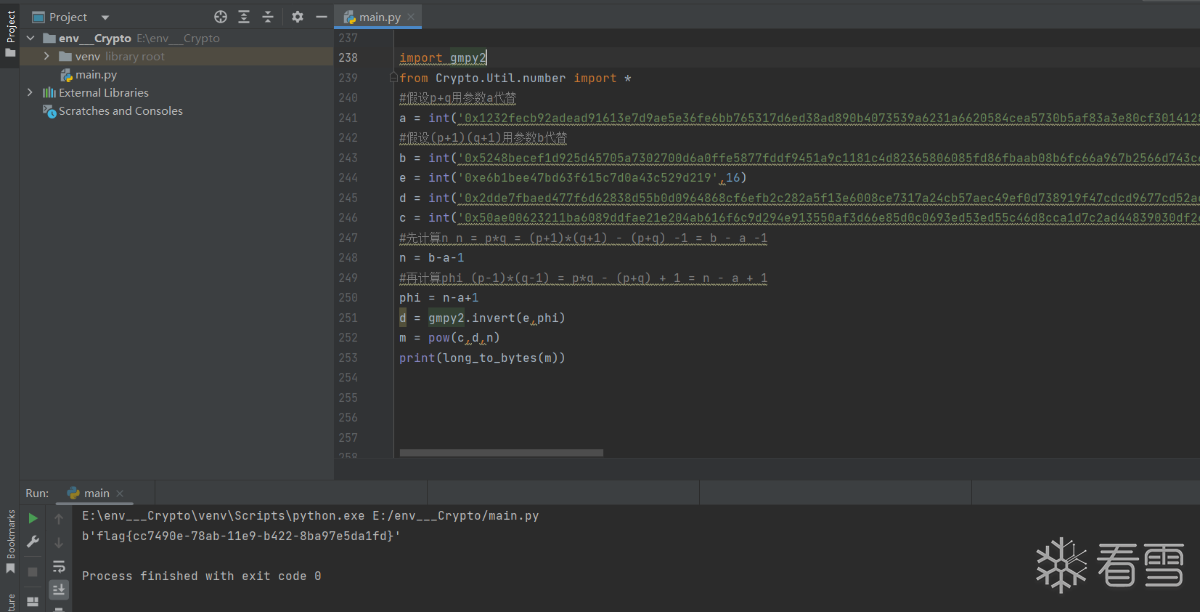Close the main.py editor tab
This screenshot has width=1200, height=612.
click(411, 17)
